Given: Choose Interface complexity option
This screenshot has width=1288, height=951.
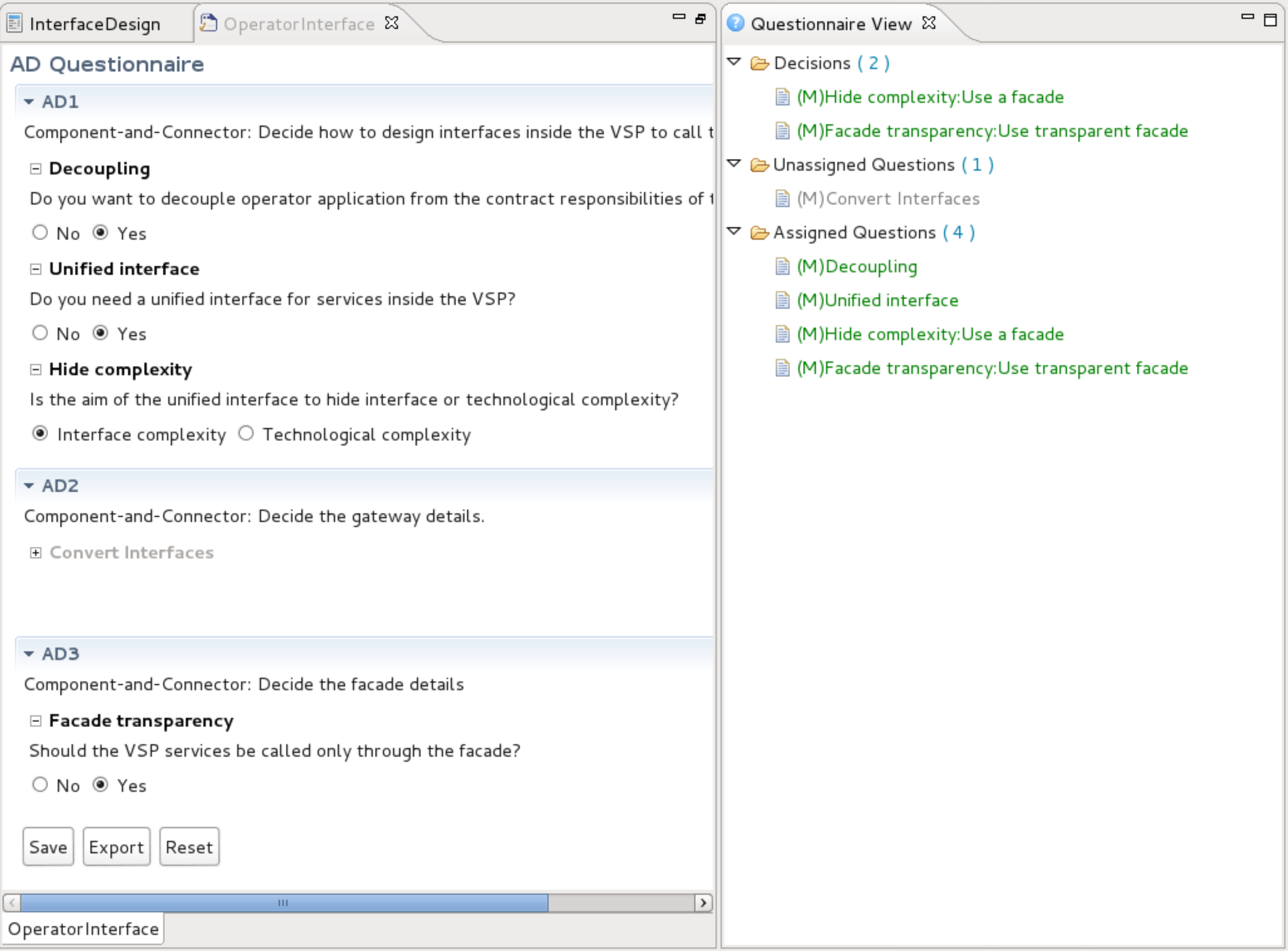Looking at the screenshot, I should click(40, 433).
